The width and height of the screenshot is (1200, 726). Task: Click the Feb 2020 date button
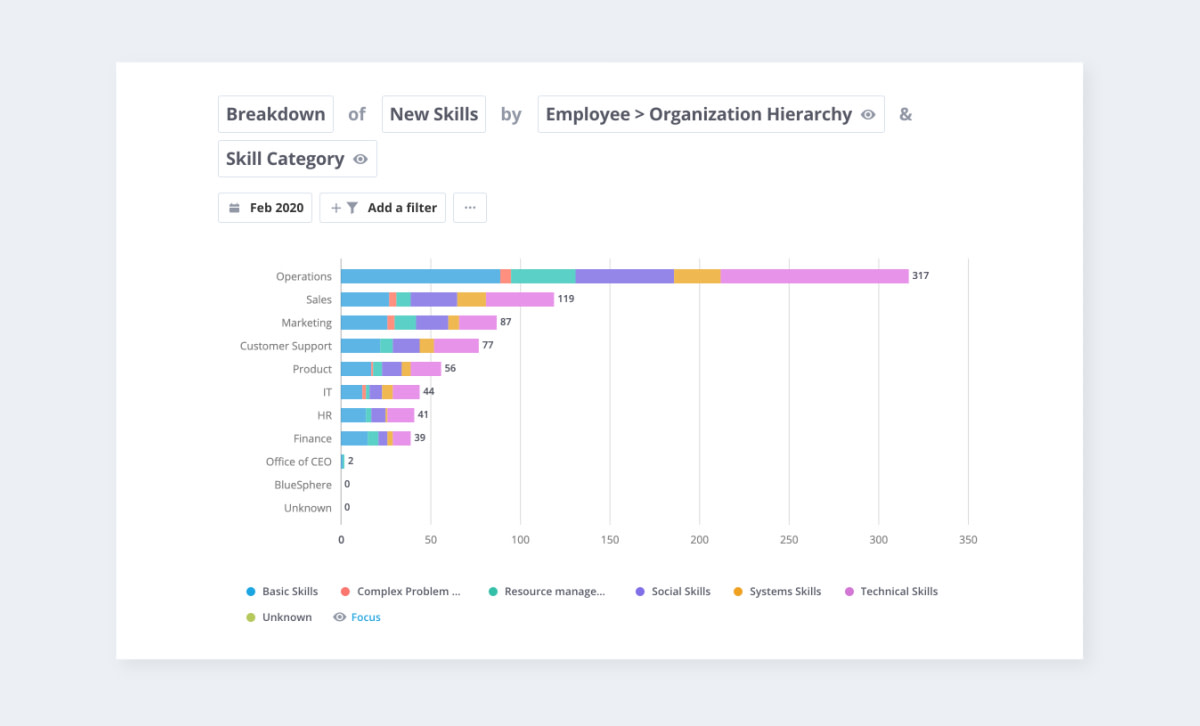tap(265, 208)
